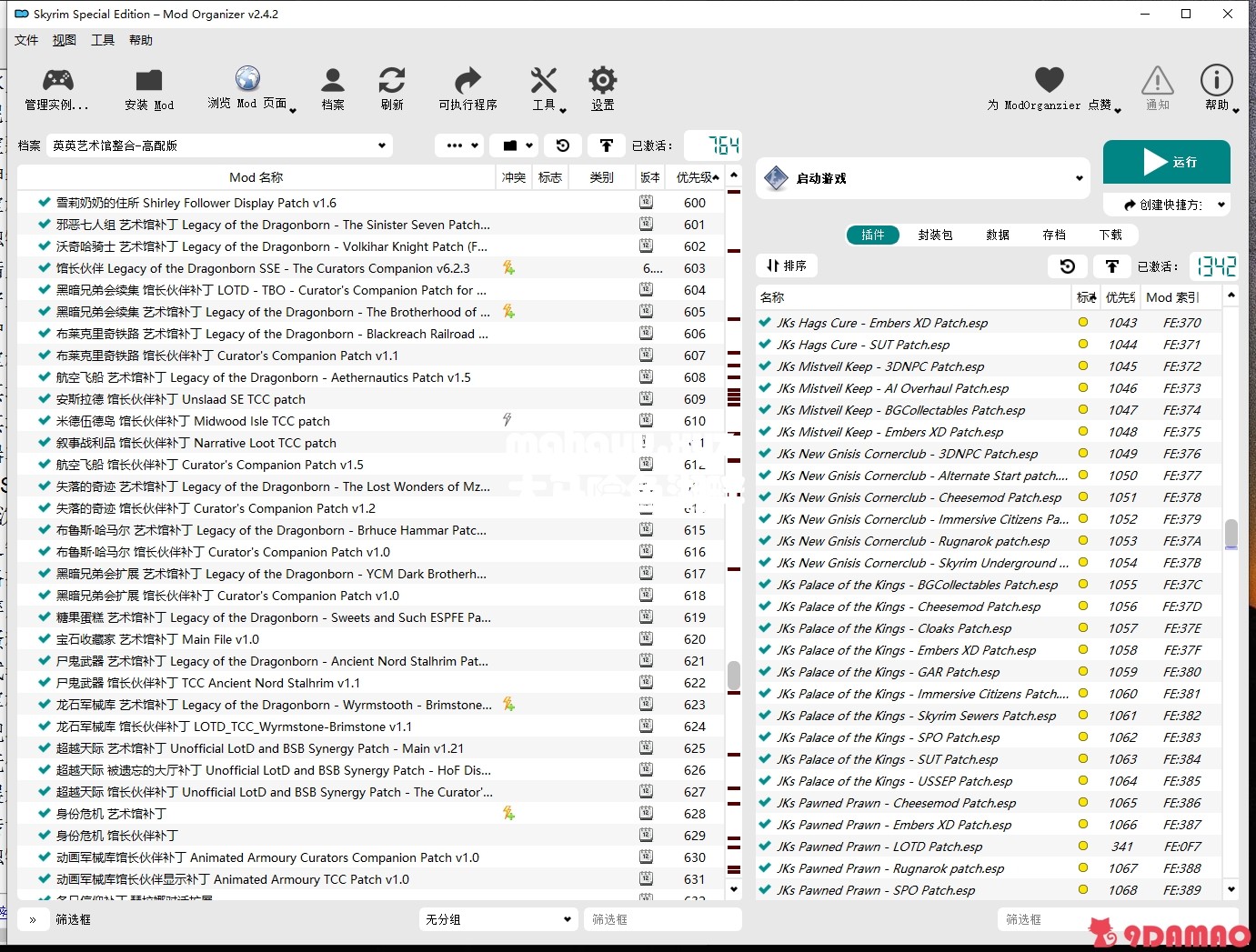This screenshot has width=1256, height=952.
Task: Open the 浏览 Mod 页面 globe icon
Action: click(x=247, y=79)
